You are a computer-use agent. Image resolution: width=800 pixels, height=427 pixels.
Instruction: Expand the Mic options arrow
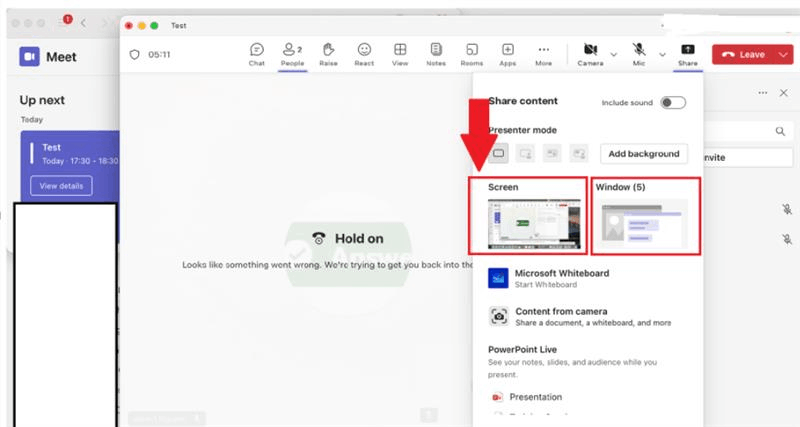(x=662, y=55)
